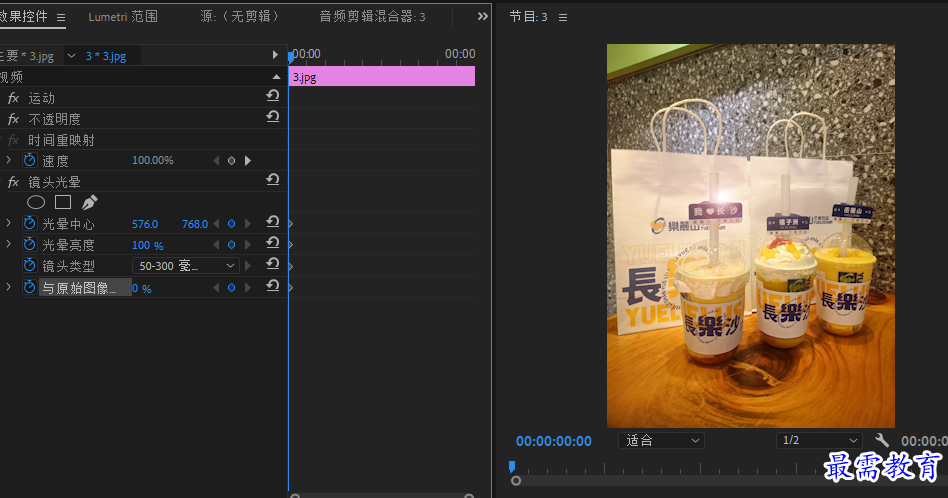Open the 1/2 playback resolution dropdown
The height and width of the screenshot is (498, 948).
click(819, 441)
